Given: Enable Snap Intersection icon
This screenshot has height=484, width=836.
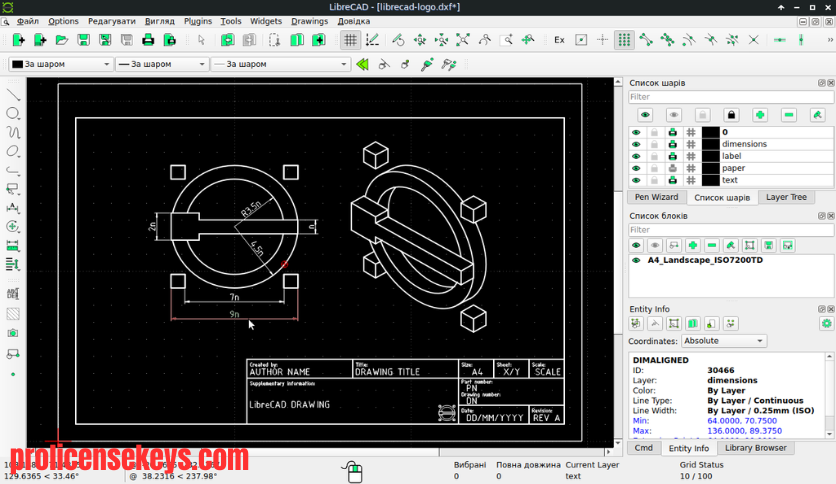Looking at the screenshot, I should [x=753, y=40].
